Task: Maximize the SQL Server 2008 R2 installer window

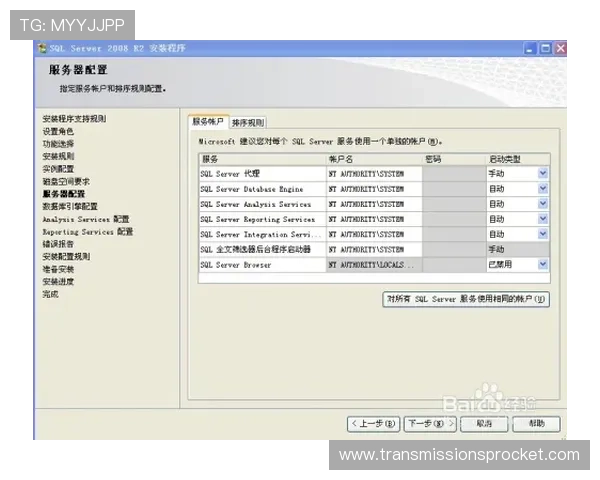Action: pyautogui.click(x=545, y=49)
